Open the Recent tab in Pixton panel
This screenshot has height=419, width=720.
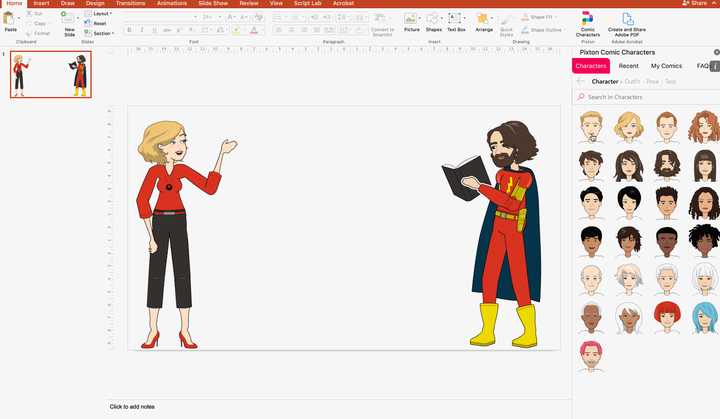coord(628,66)
